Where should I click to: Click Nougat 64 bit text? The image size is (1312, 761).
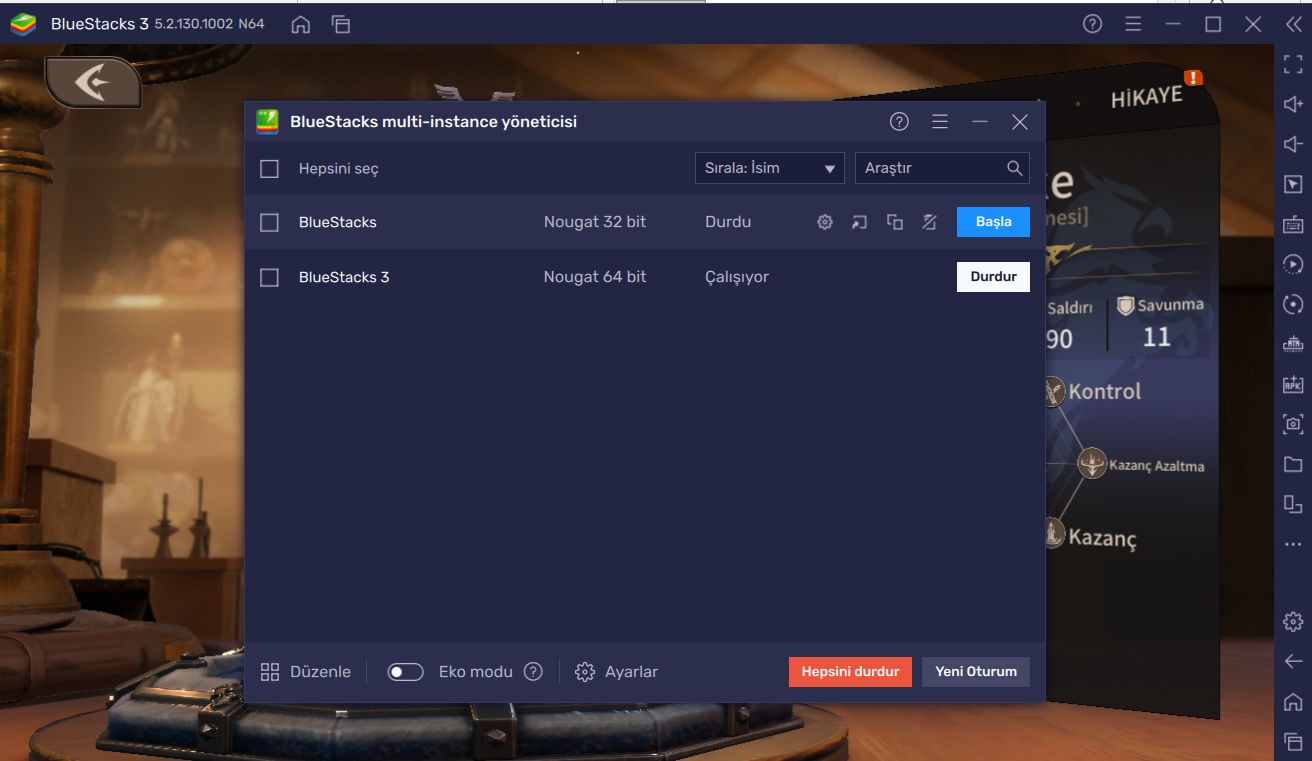point(595,277)
